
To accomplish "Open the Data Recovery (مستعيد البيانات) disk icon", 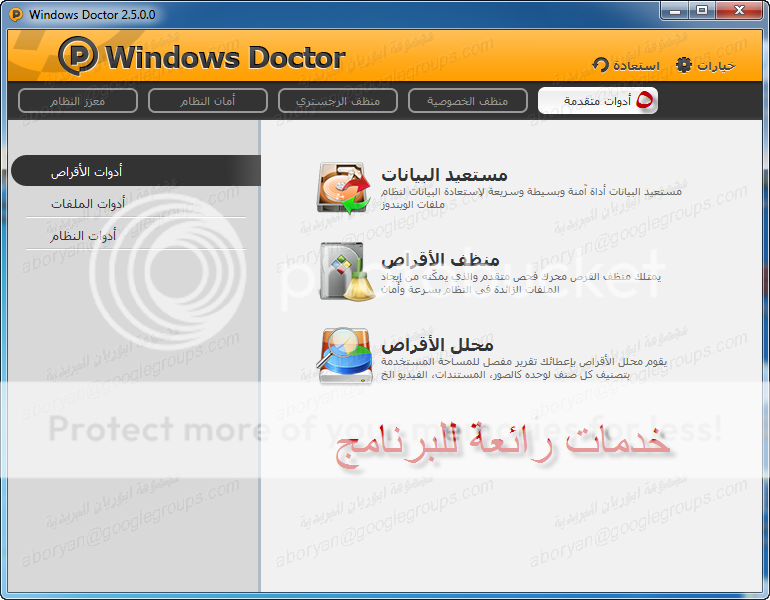I will (x=344, y=187).
